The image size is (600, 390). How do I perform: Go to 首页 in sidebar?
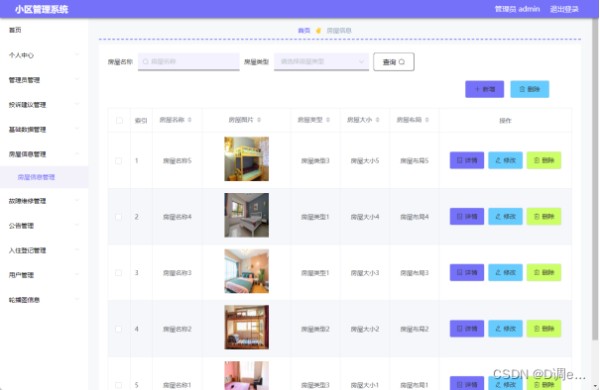pyautogui.click(x=15, y=30)
